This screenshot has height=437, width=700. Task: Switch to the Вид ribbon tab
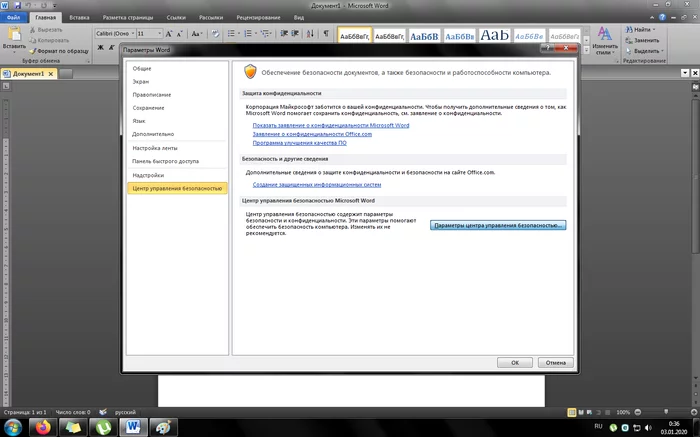pos(299,17)
